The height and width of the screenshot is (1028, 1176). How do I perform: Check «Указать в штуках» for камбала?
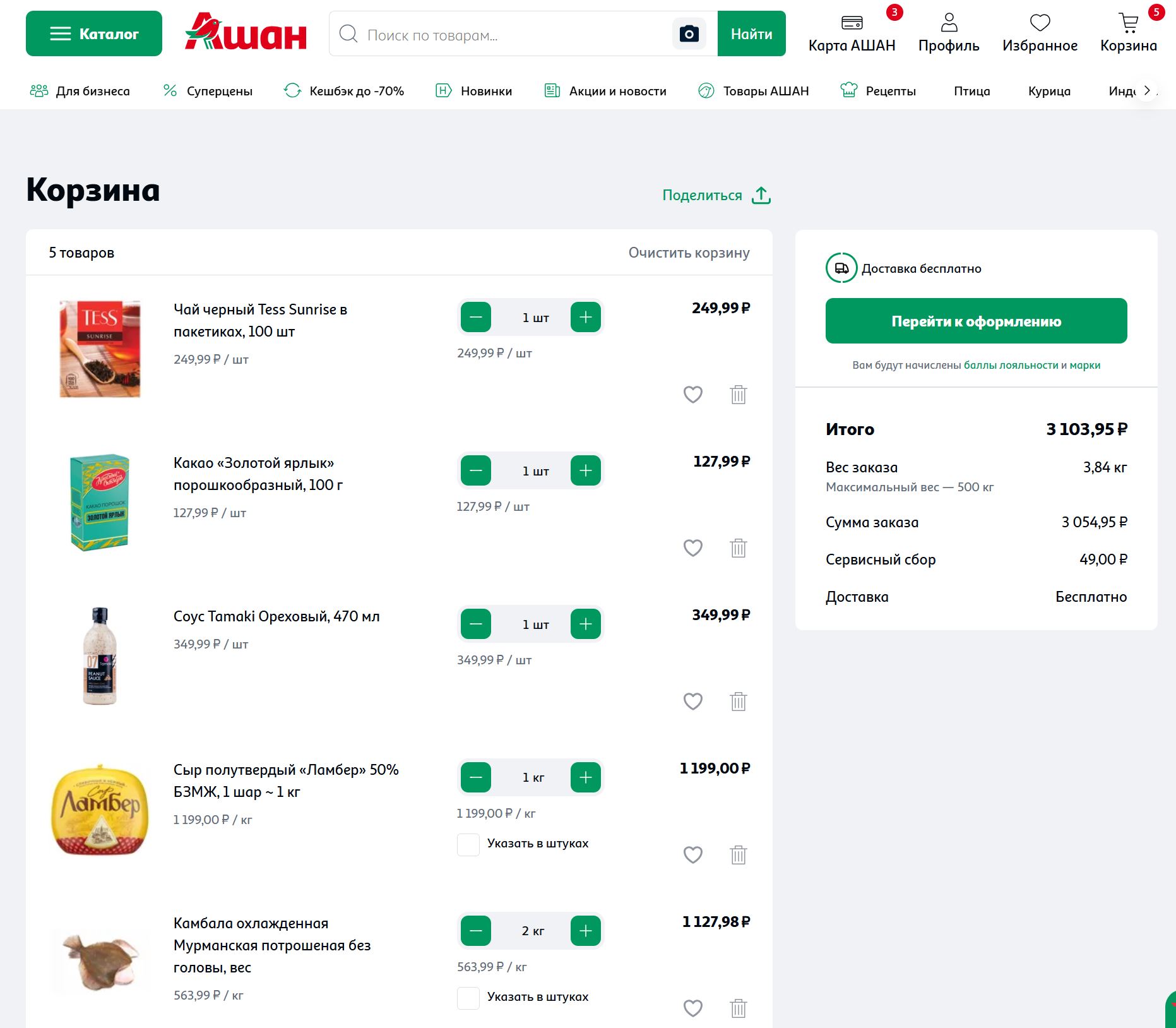coord(468,998)
